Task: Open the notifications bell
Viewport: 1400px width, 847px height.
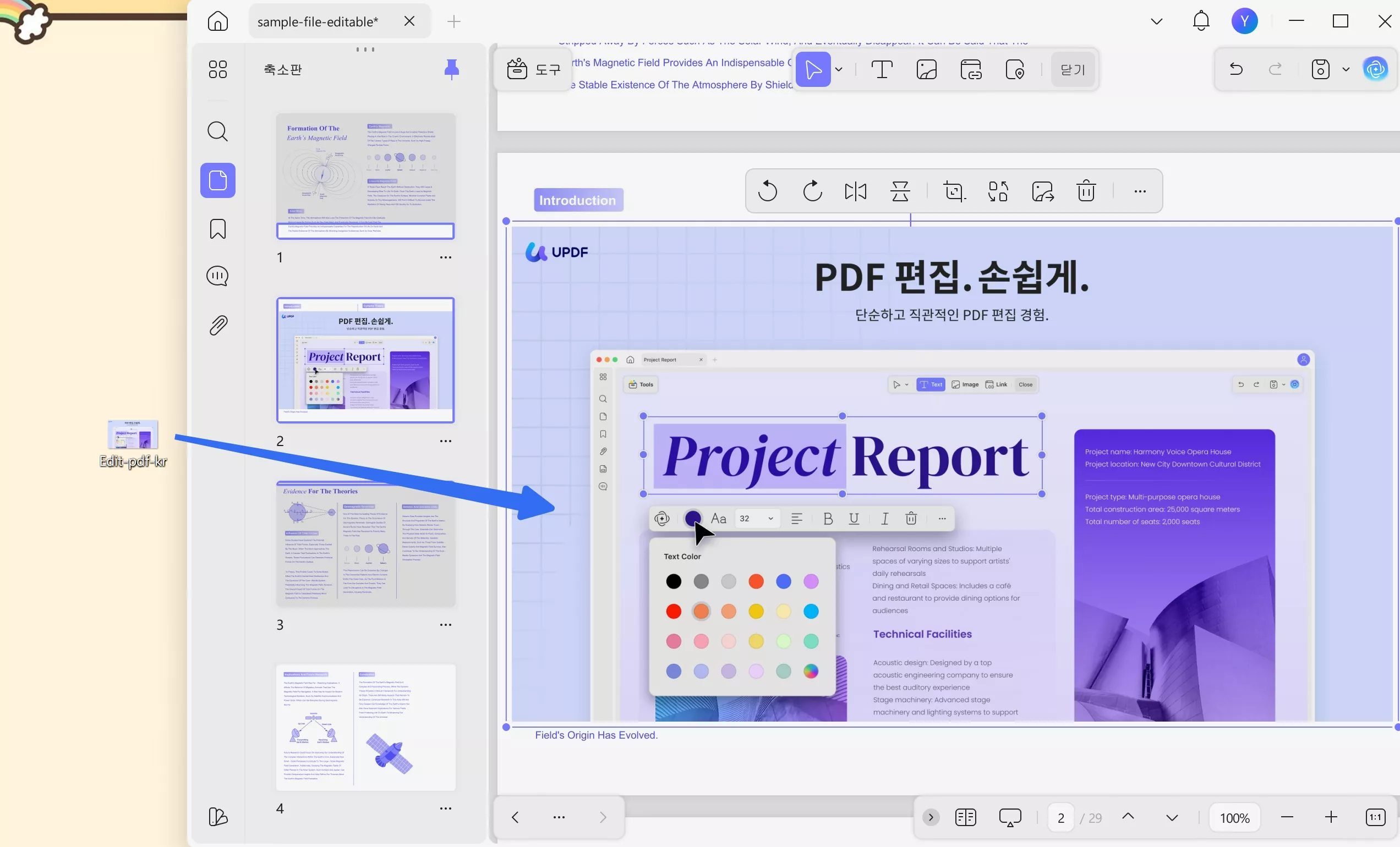Action: click(1201, 21)
